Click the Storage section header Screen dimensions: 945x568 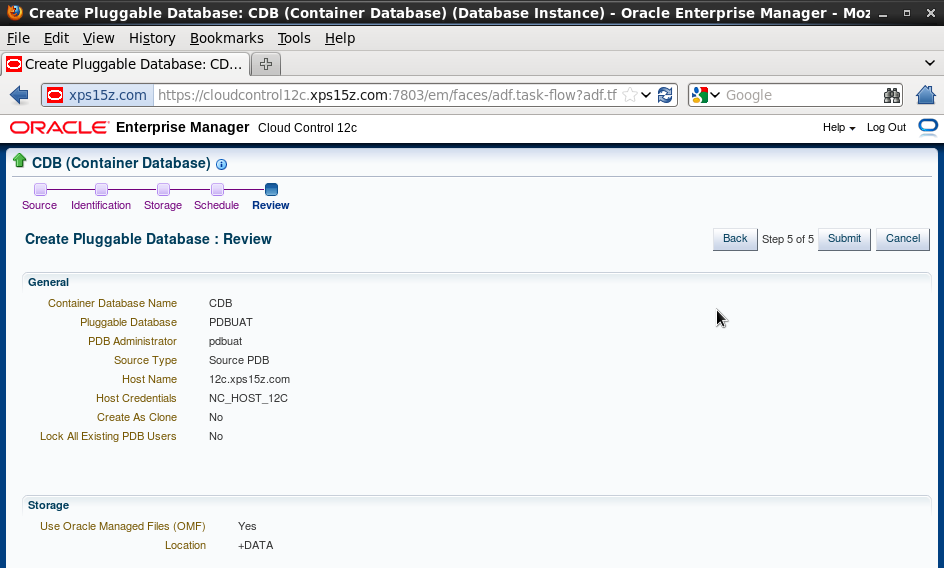(x=48, y=505)
